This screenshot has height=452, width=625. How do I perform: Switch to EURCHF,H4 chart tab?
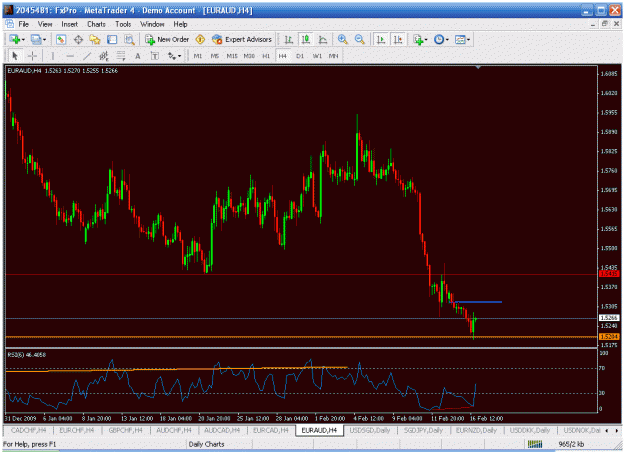(x=77, y=430)
